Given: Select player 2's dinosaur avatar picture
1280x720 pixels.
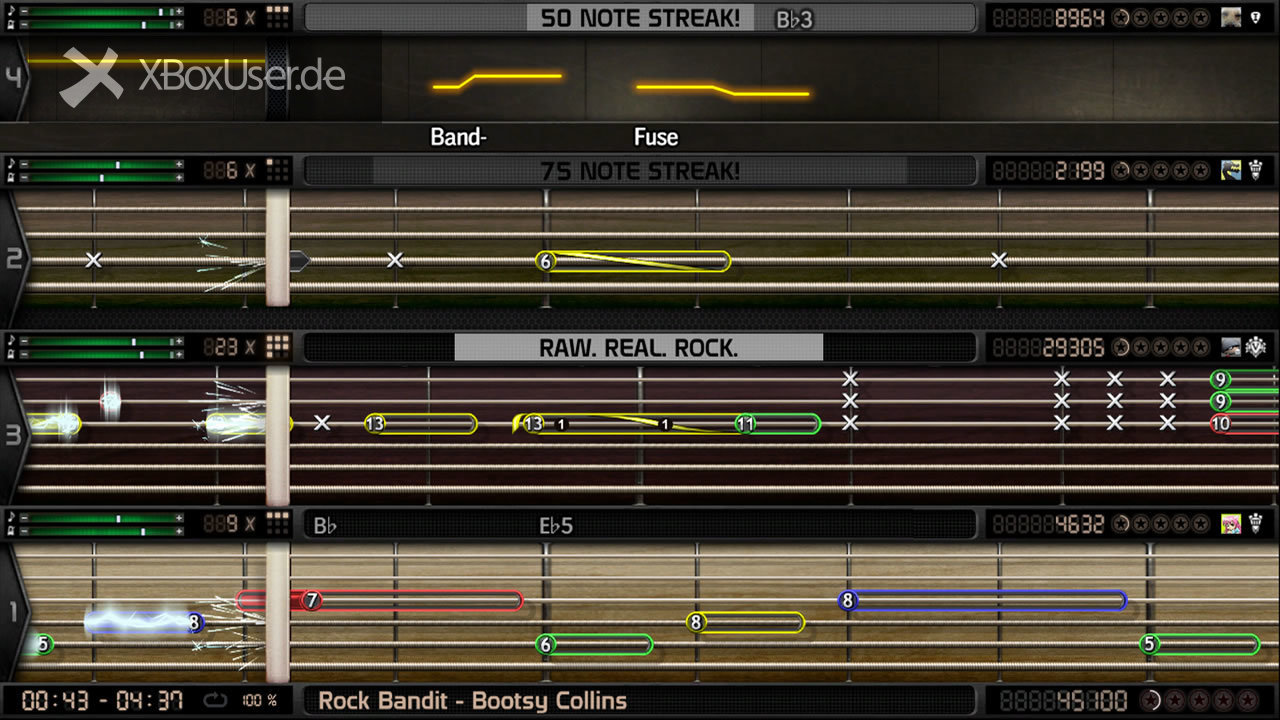Looking at the screenshot, I should [x=1230, y=171].
